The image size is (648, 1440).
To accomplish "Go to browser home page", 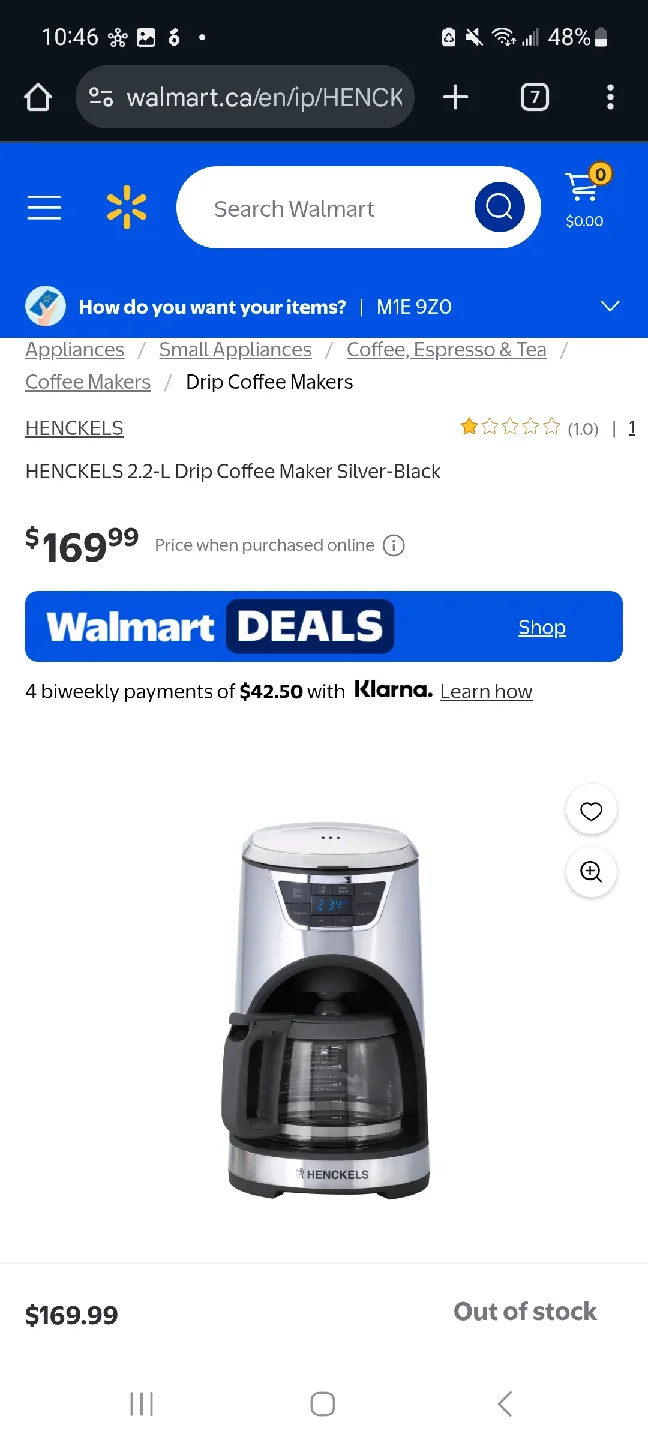I will pyautogui.click(x=38, y=97).
